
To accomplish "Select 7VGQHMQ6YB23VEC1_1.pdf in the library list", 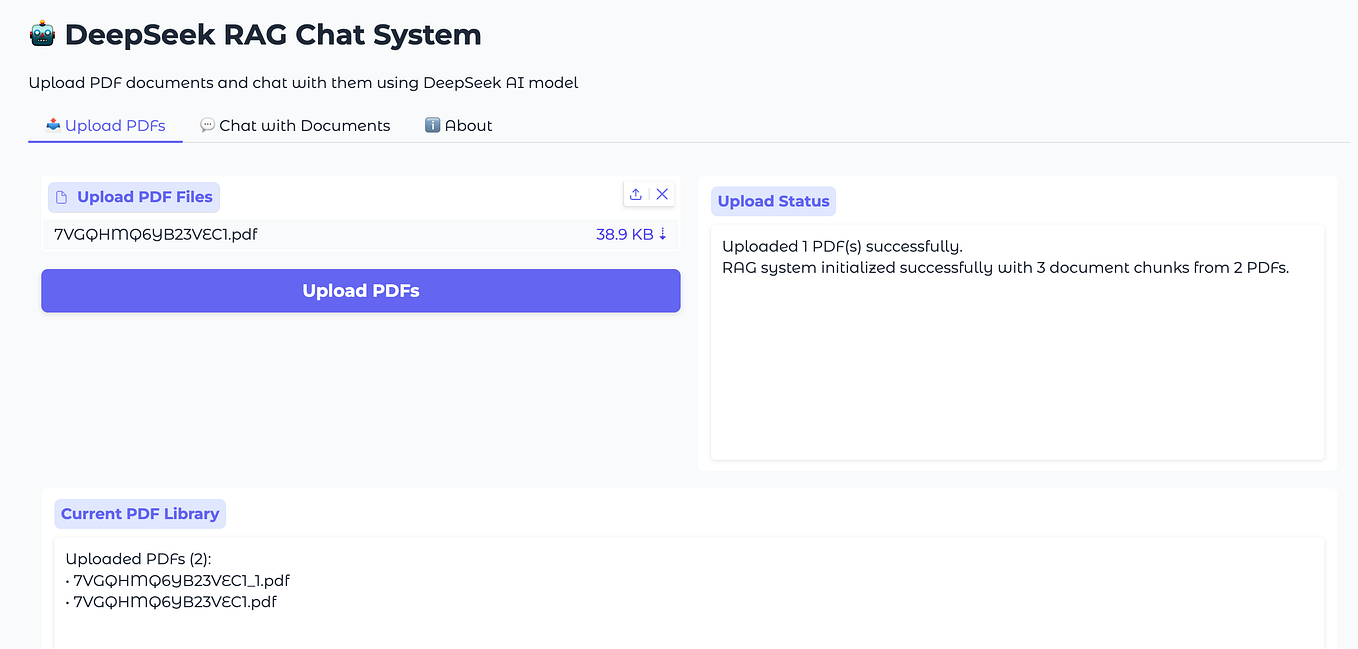I will (x=181, y=580).
